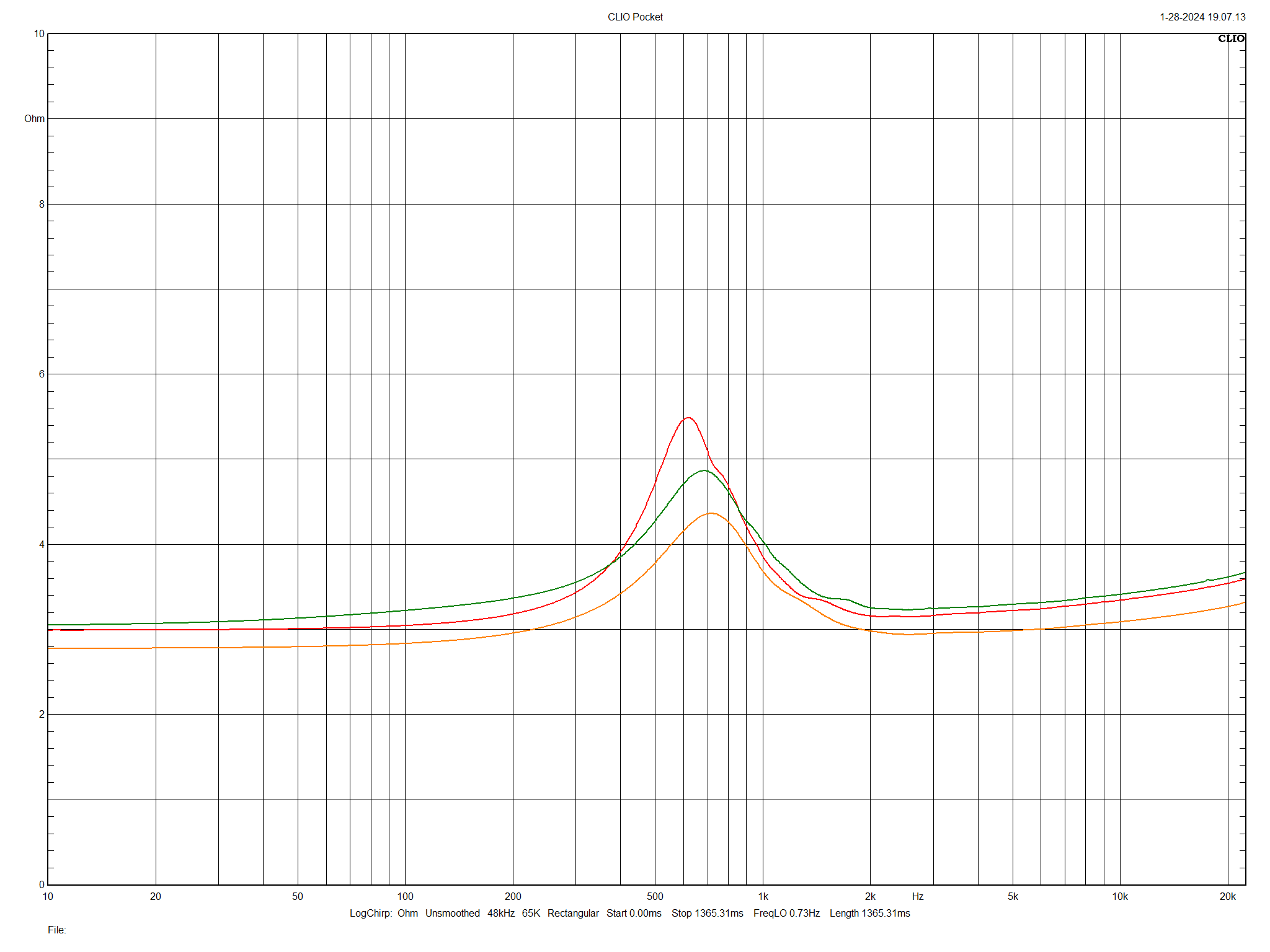
Task: Click the y-axis value 4
Action: click(42, 544)
